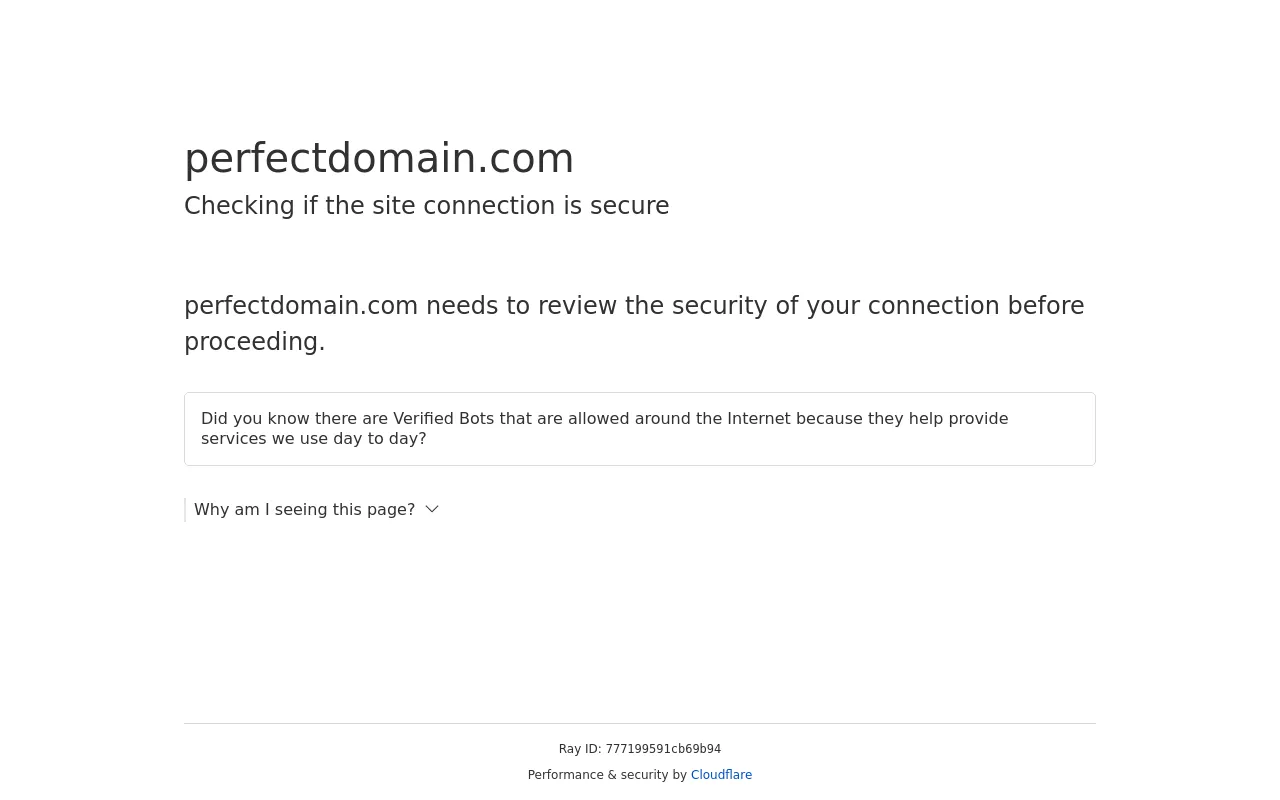The height and width of the screenshot is (800, 1280).
Task: Click "Checking if the site connection is secure" subheading
Action: coord(427,206)
